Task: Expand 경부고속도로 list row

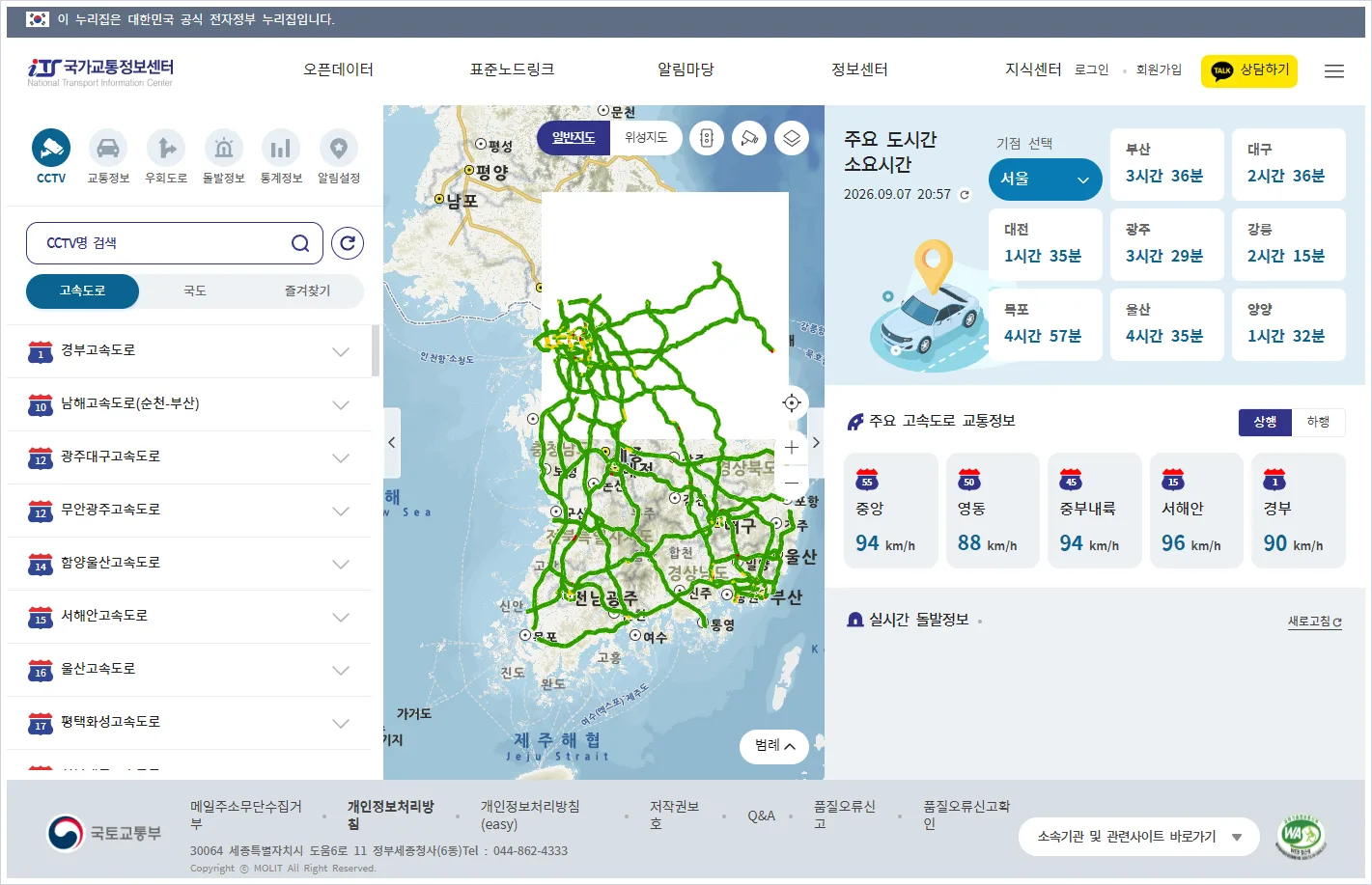Action: (189, 351)
